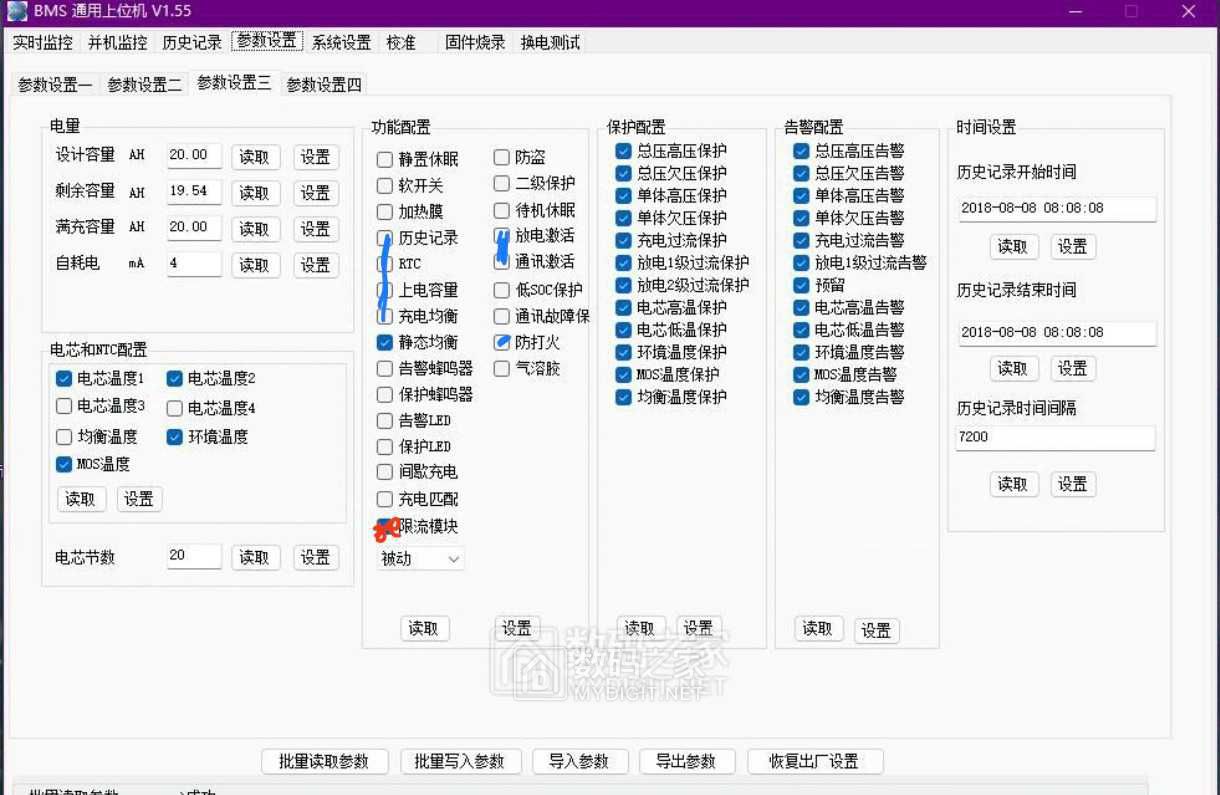
Task: Check the 保护LED option
Action: click(385, 447)
